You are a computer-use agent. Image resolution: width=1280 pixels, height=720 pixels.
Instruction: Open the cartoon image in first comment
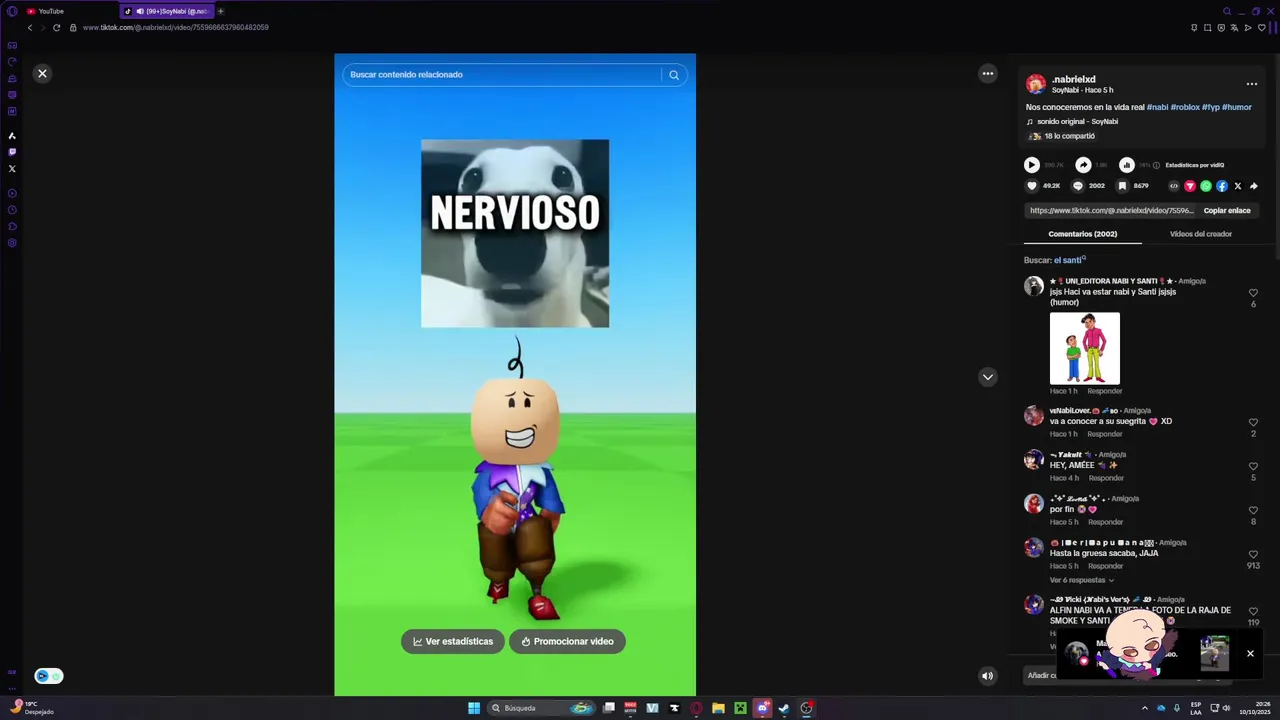(1085, 348)
